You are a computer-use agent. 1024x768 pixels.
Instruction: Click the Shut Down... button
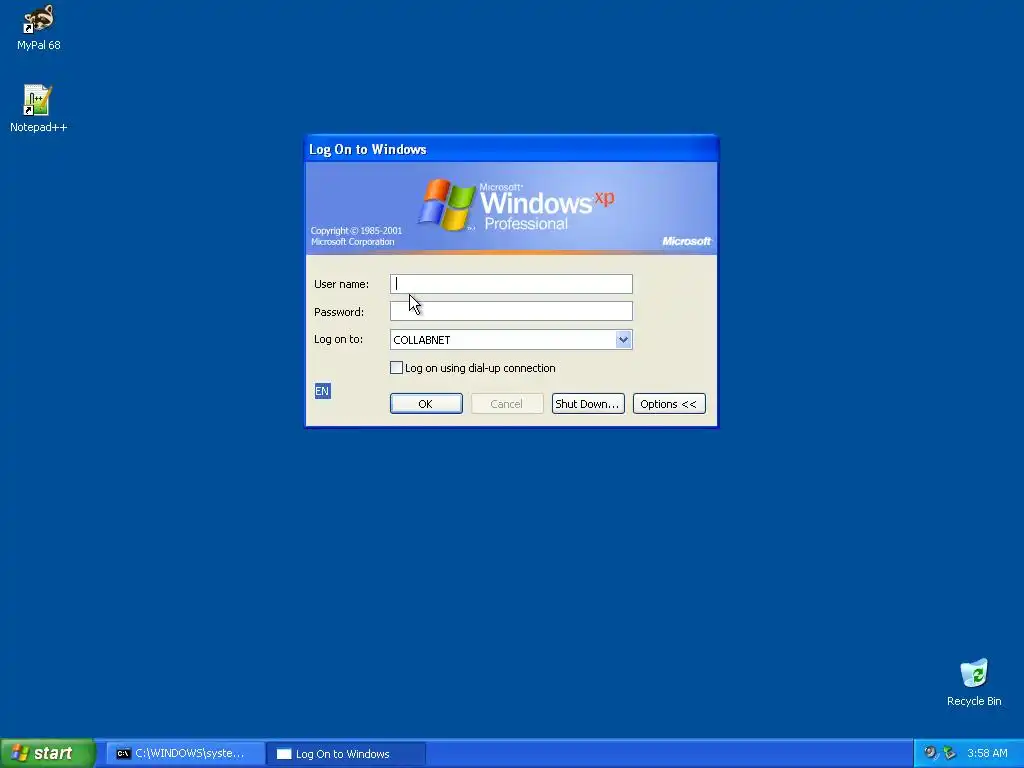click(x=588, y=404)
